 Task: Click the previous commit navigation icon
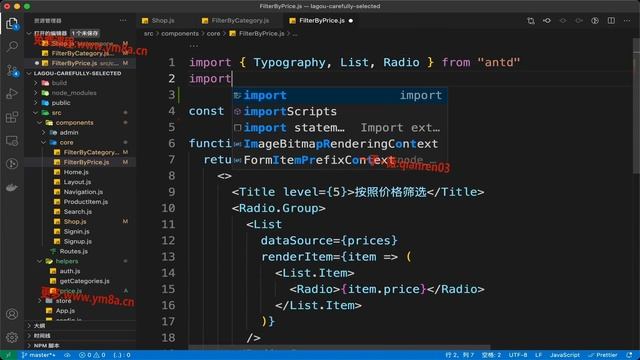coord(547,20)
